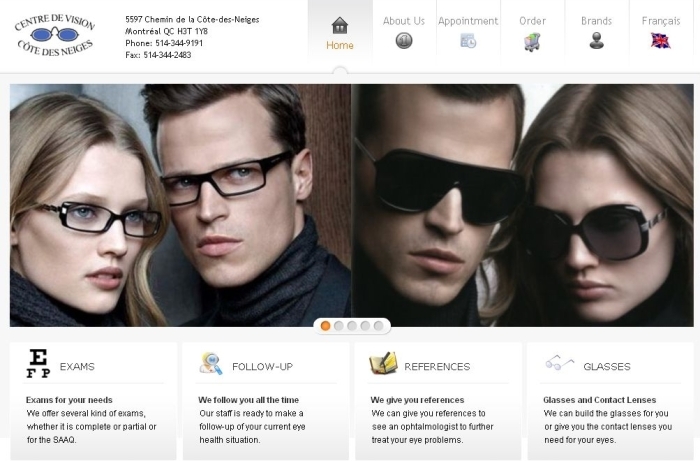
Task: Click the About Us info icon
Action: tap(404, 41)
